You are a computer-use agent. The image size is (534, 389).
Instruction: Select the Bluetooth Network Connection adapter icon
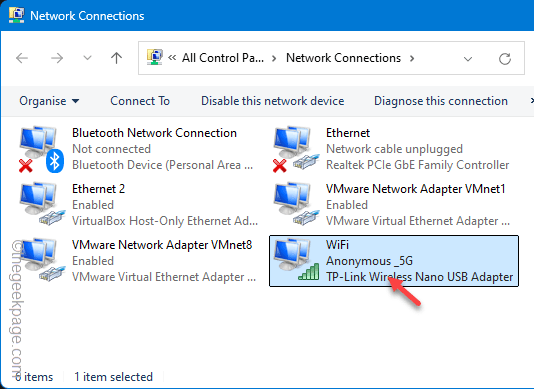click(41, 149)
